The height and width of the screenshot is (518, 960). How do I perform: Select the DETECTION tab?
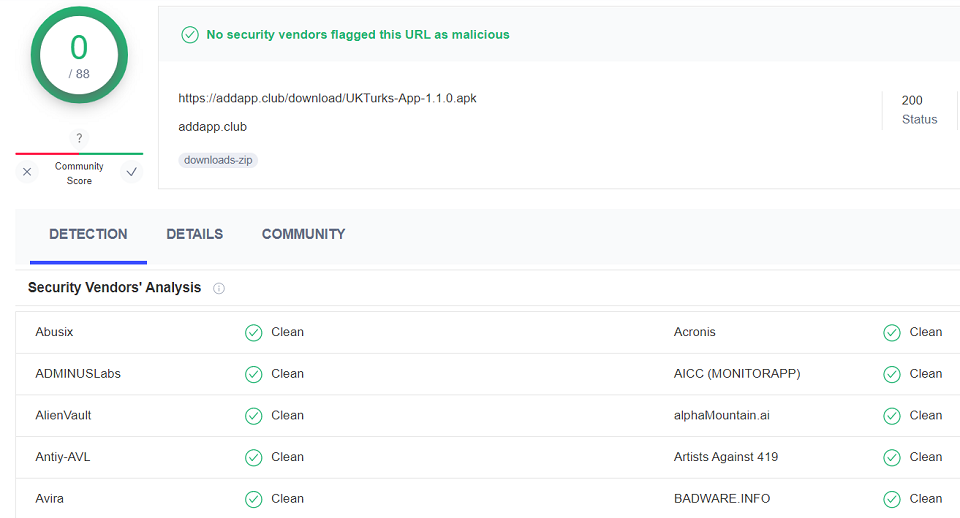(88, 235)
